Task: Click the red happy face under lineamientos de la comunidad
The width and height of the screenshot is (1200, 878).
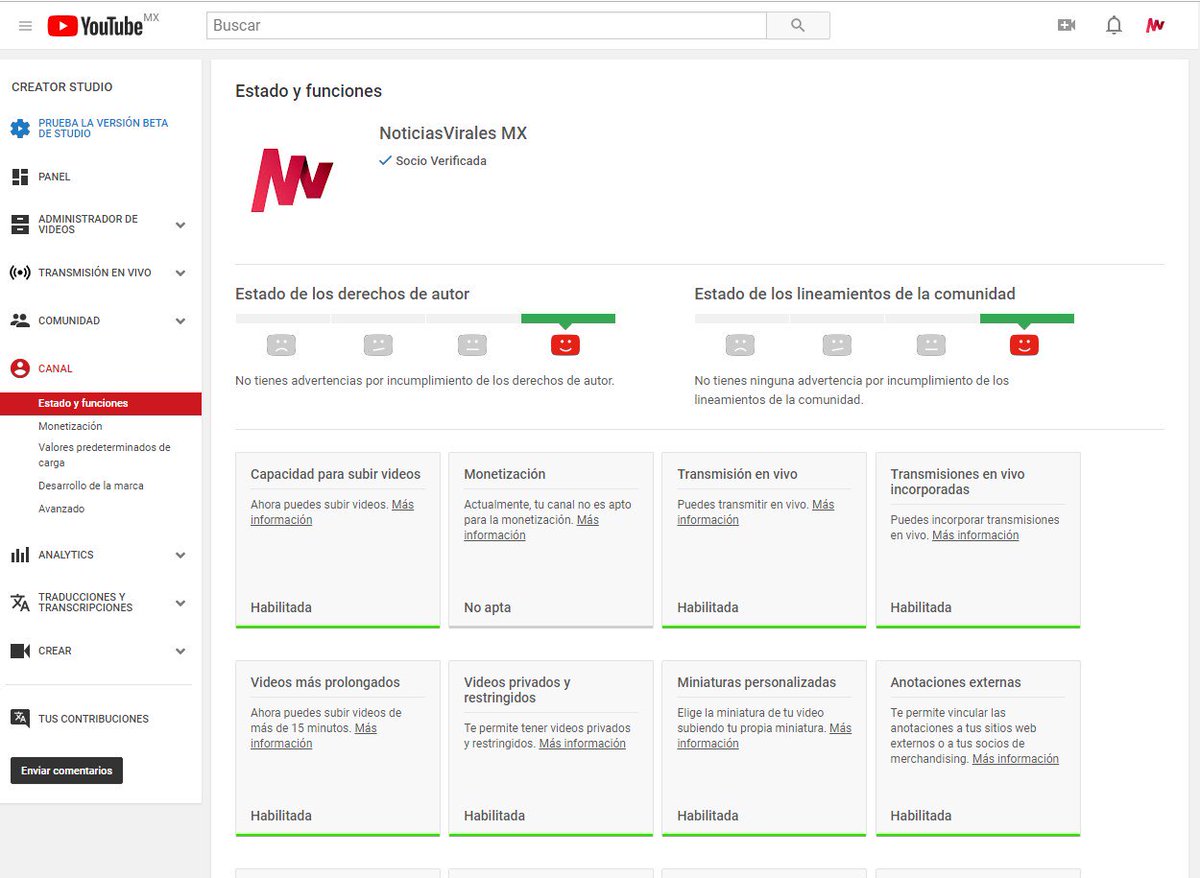Action: pos(1024,345)
